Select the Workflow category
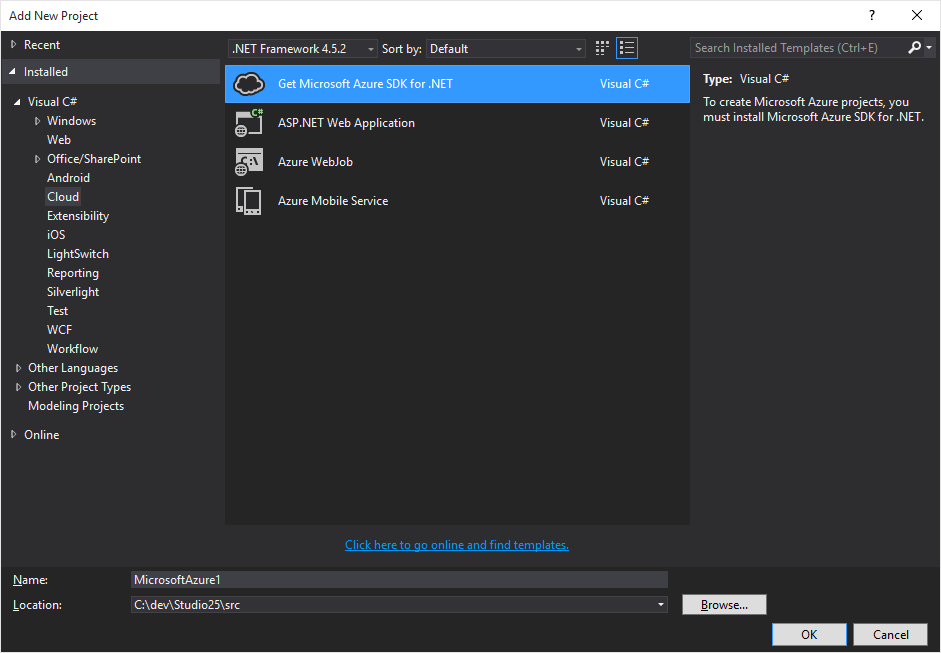 tap(73, 349)
